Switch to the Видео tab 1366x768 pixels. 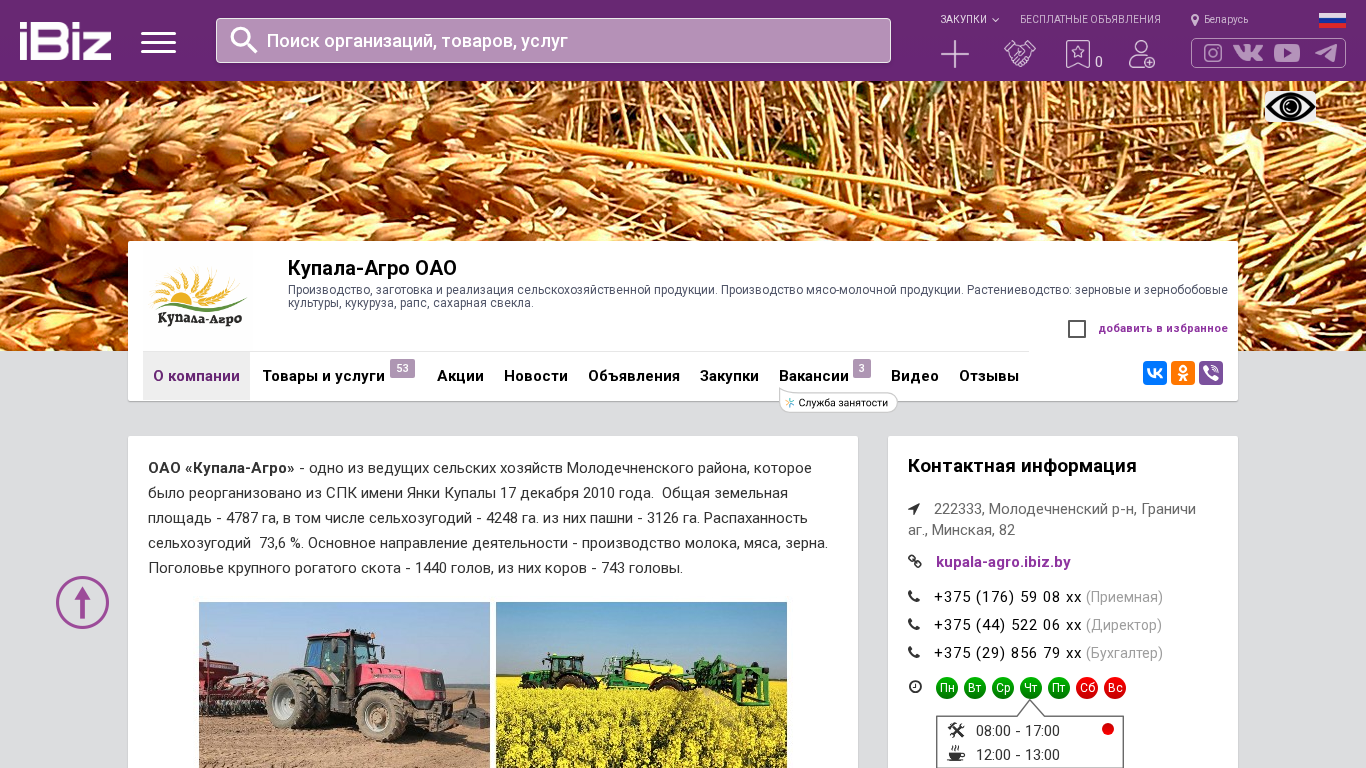pos(915,376)
